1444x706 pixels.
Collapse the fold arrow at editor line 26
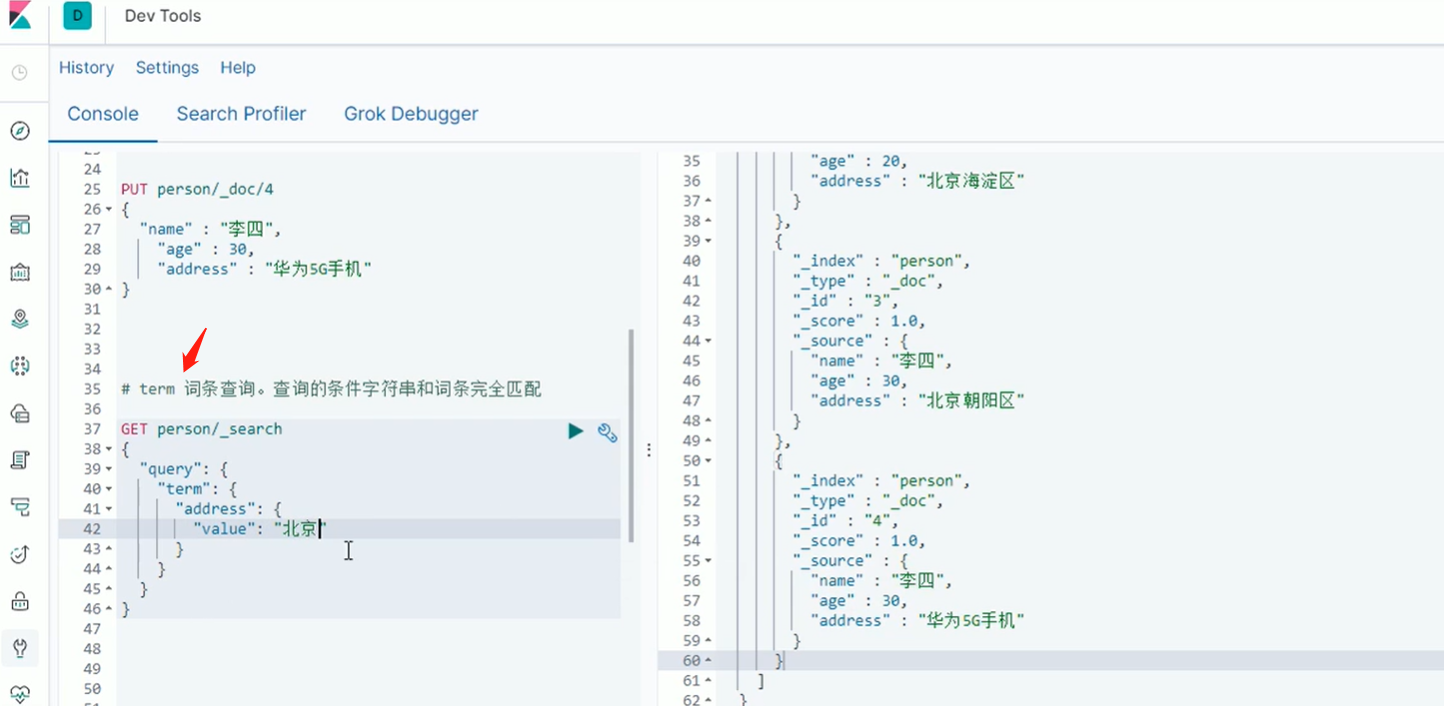108,209
